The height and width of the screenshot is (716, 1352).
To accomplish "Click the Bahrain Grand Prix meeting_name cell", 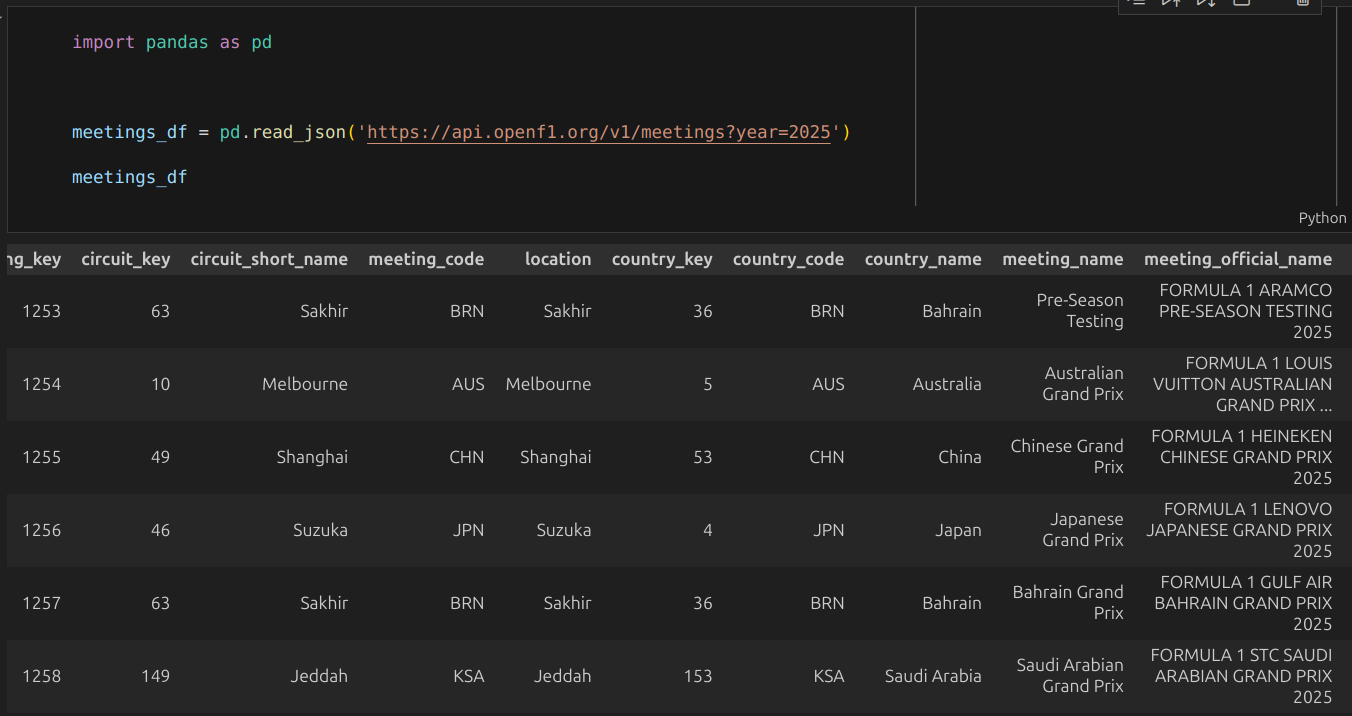I will point(1068,603).
